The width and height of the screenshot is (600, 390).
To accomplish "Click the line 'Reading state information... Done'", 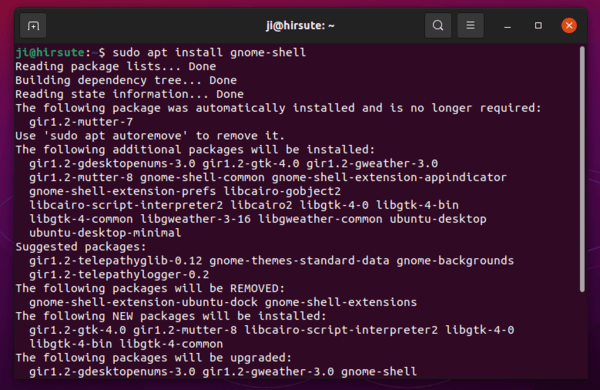I will [129, 94].
